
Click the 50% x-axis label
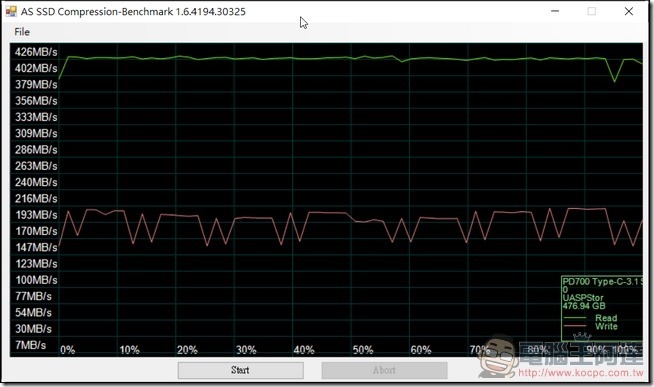[x=363, y=350]
